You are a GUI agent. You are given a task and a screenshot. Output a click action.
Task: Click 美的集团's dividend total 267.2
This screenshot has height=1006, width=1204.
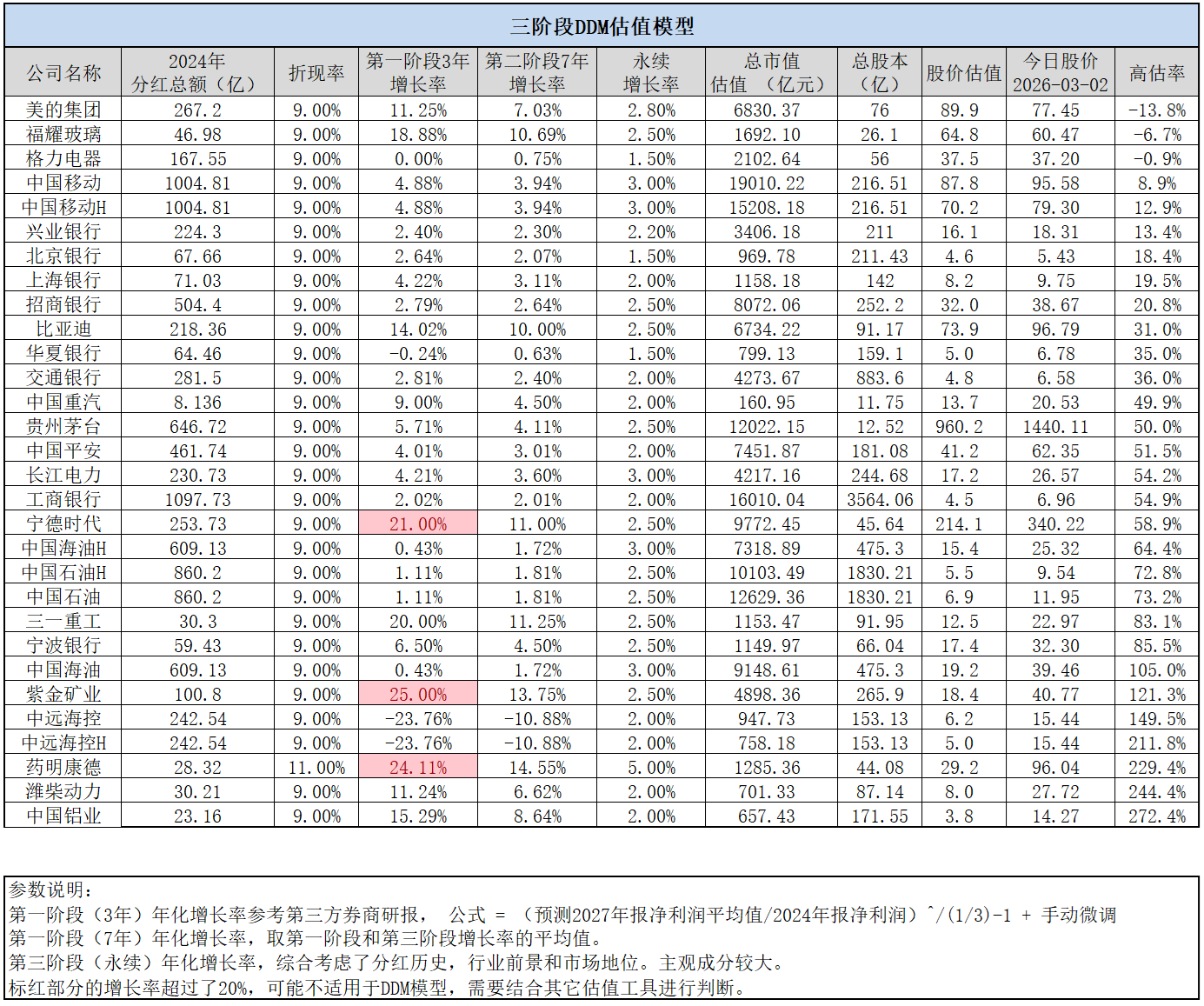[198, 110]
